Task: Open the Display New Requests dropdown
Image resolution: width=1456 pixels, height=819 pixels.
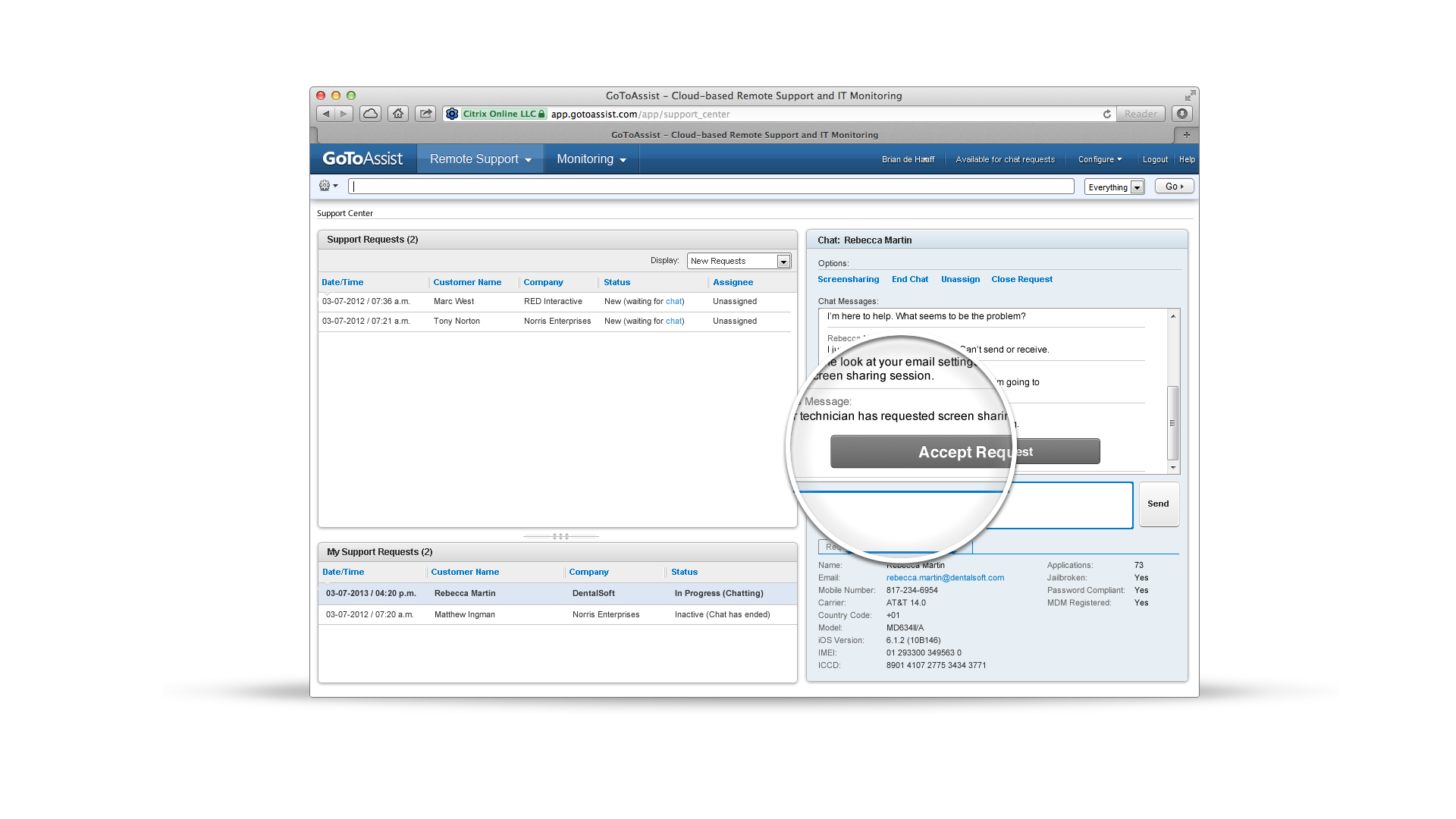Action: [783, 261]
